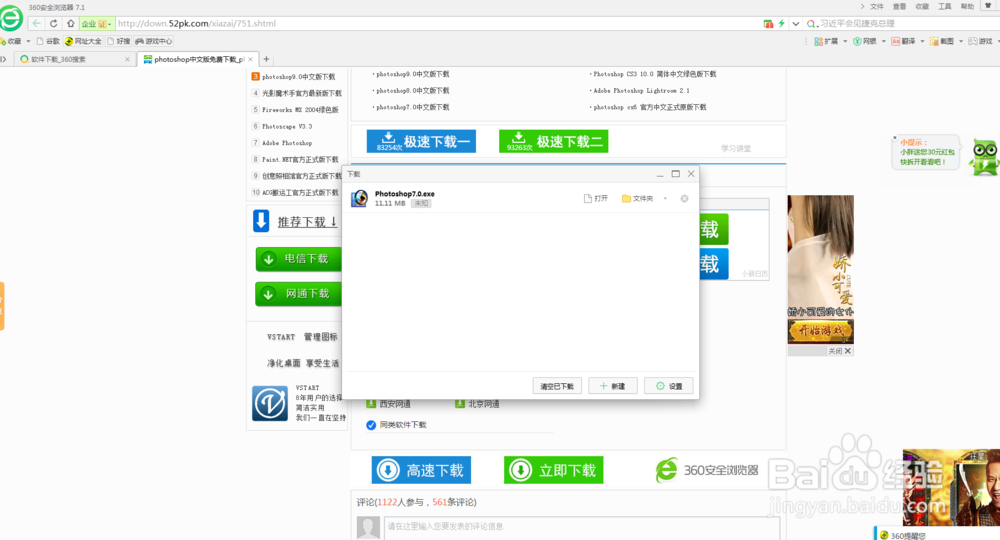Viewport: 1000px width, 540px height.
Task: Toggle the sidebar panel icon left of tabs
Action: click(4, 59)
